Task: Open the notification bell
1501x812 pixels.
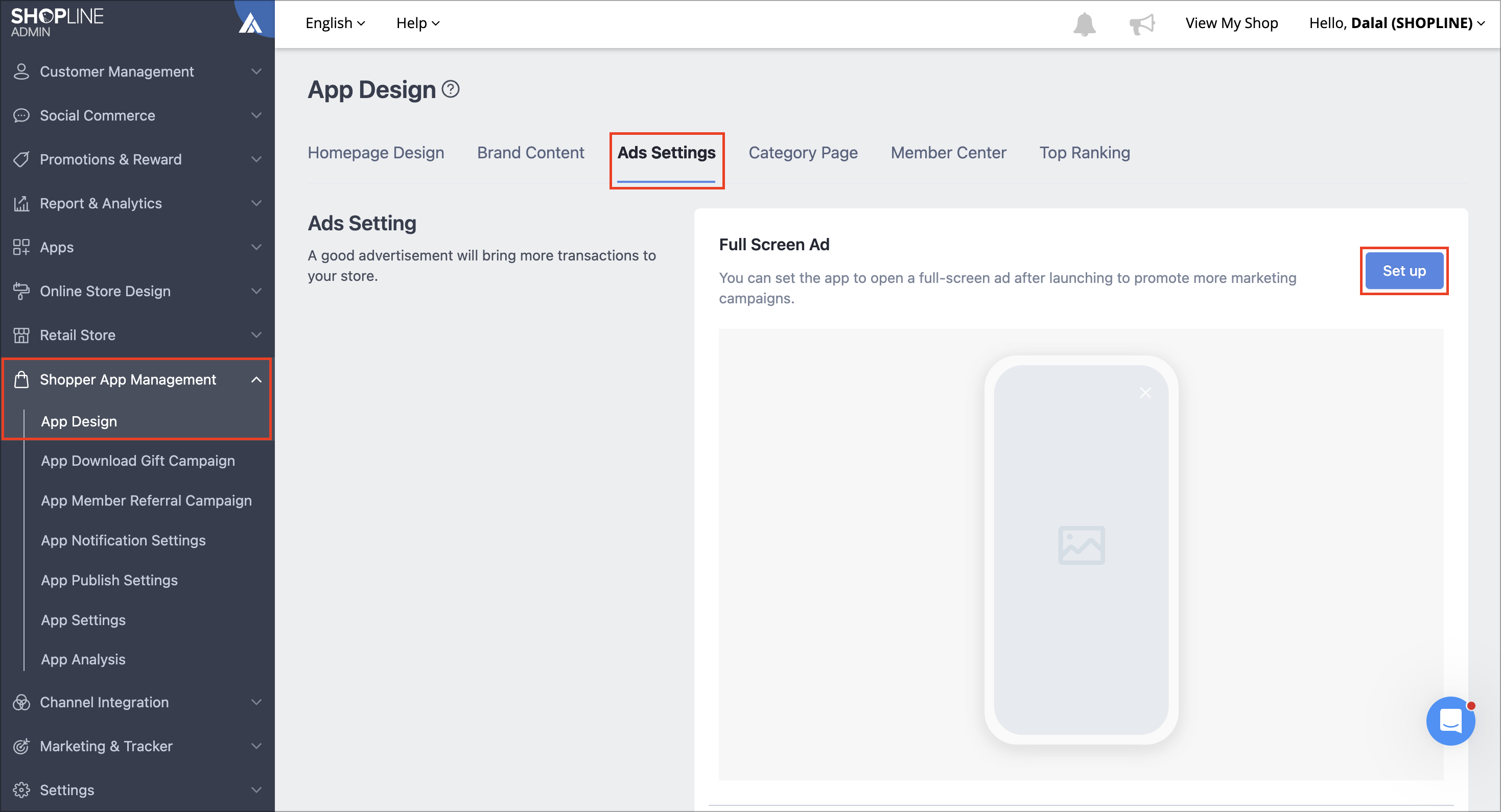Action: [x=1085, y=24]
